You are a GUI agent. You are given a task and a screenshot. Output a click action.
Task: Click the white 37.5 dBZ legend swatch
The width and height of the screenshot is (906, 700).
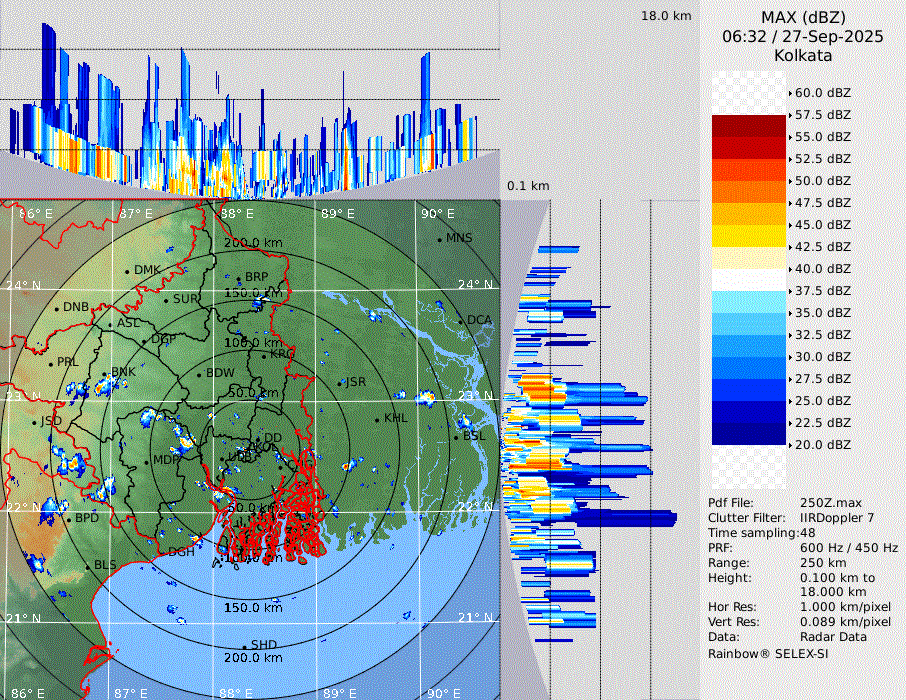(748, 280)
